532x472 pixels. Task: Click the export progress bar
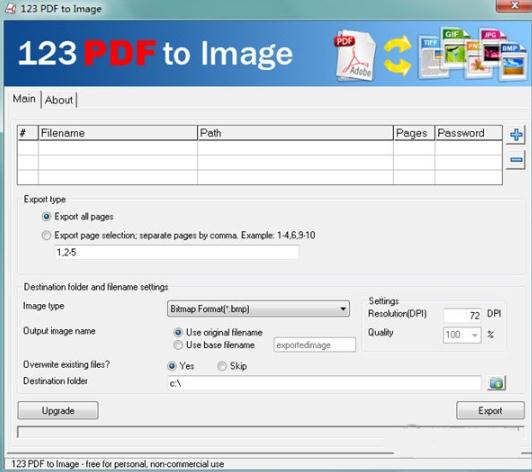(271, 432)
